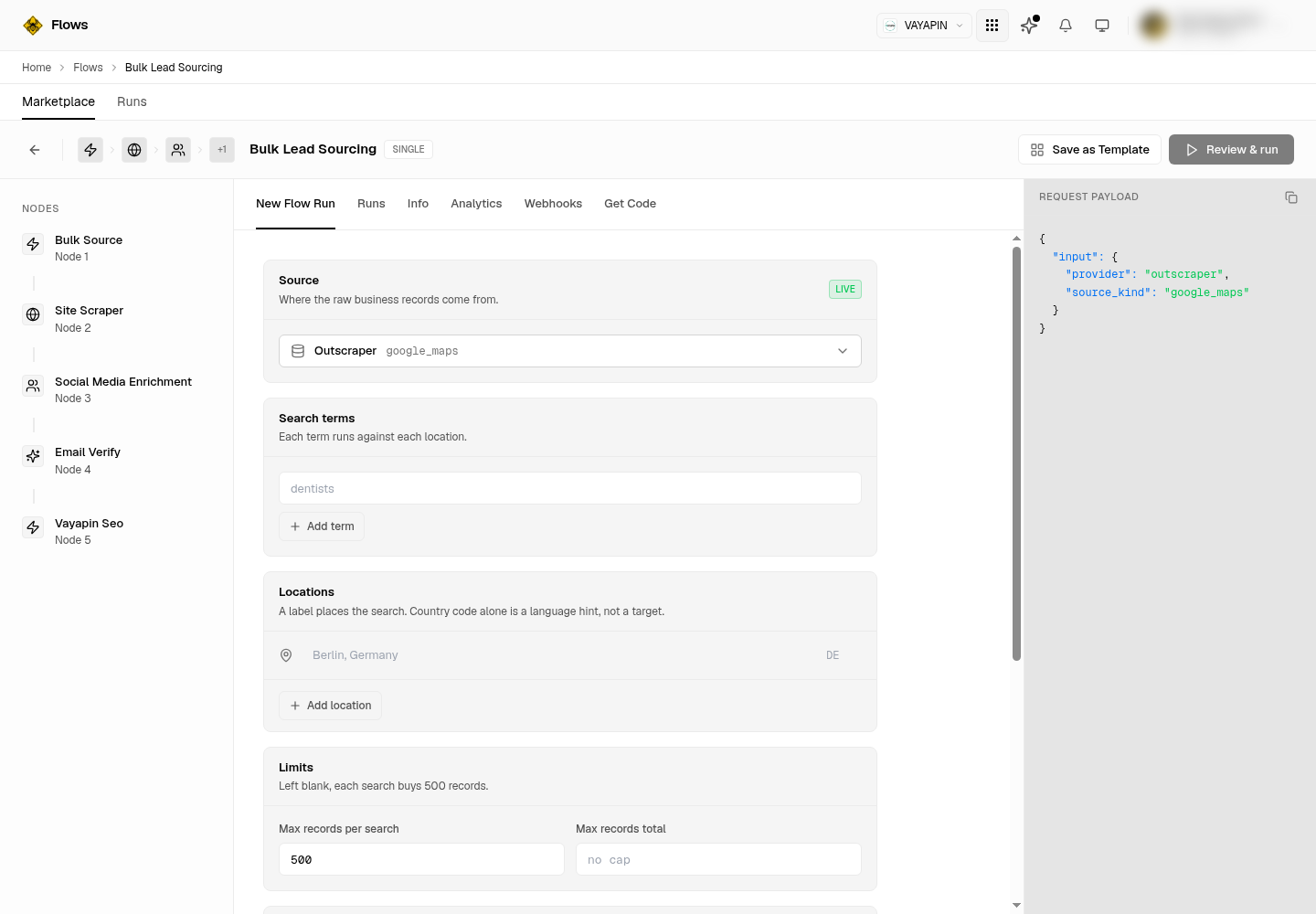Click Review & run button
The width and height of the screenshot is (1316, 914).
tap(1231, 150)
